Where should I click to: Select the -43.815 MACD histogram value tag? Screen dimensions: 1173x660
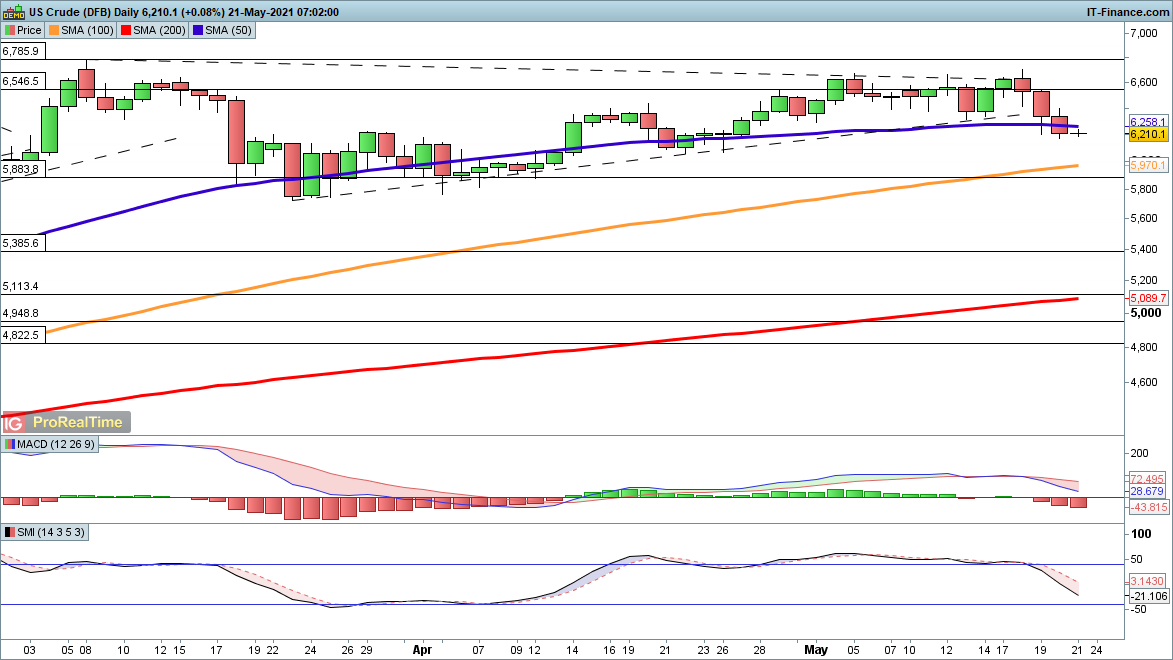[1148, 508]
